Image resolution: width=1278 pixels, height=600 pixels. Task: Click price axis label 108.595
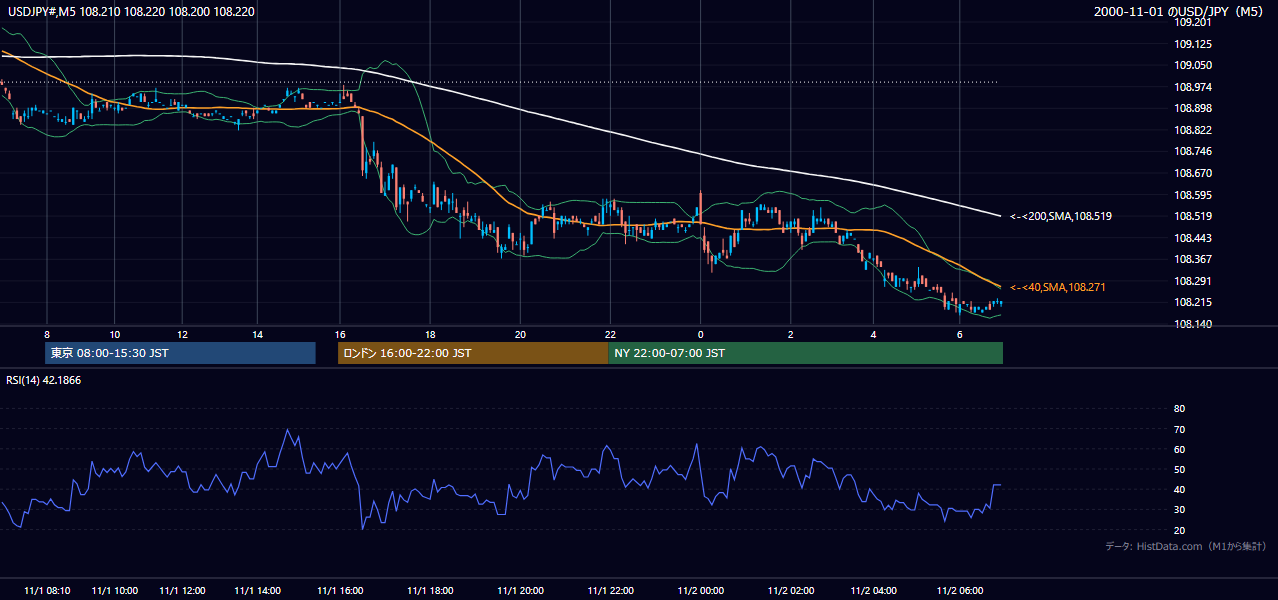pos(1193,195)
